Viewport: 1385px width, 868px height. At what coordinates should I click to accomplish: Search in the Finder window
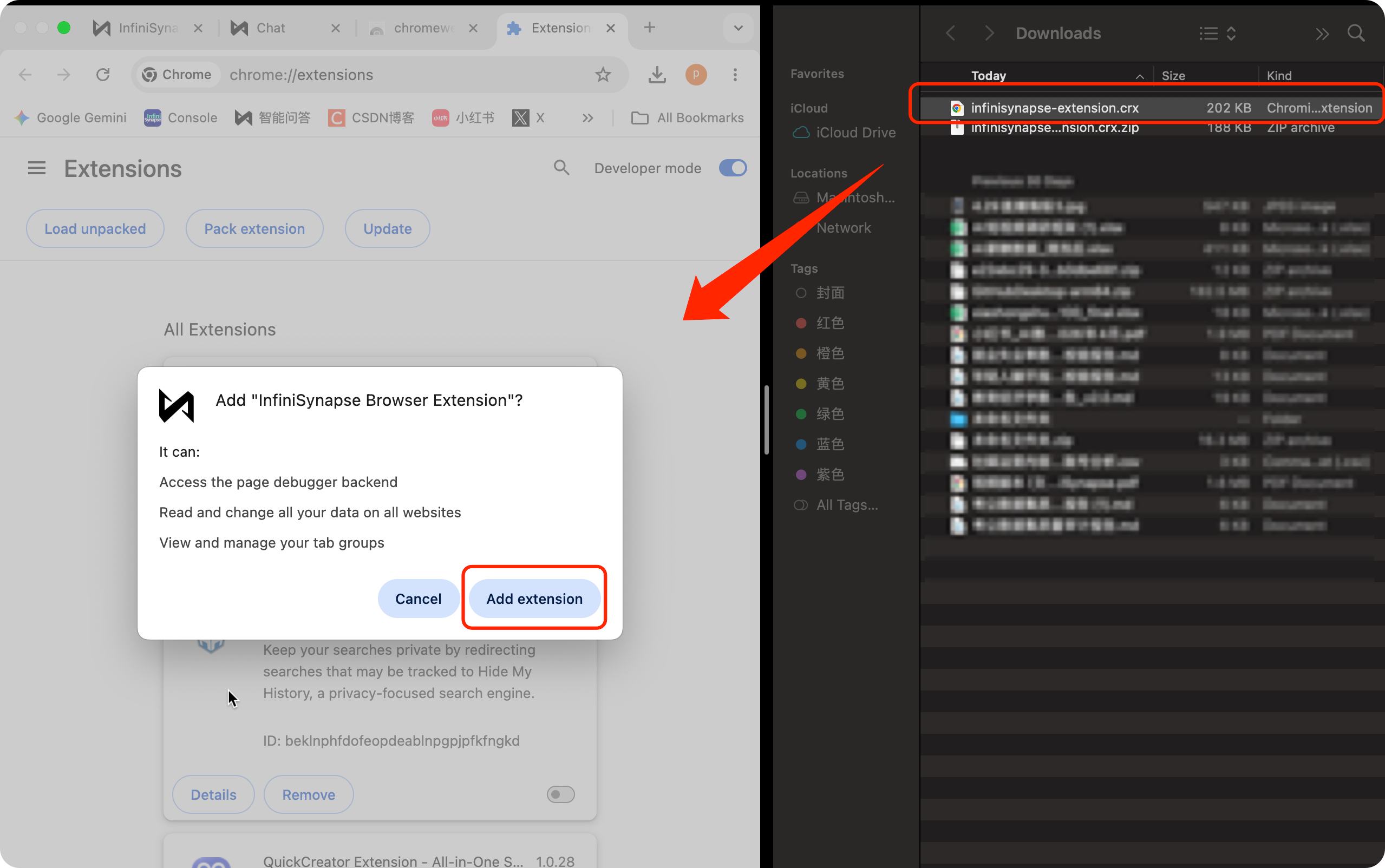(x=1356, y=34)
